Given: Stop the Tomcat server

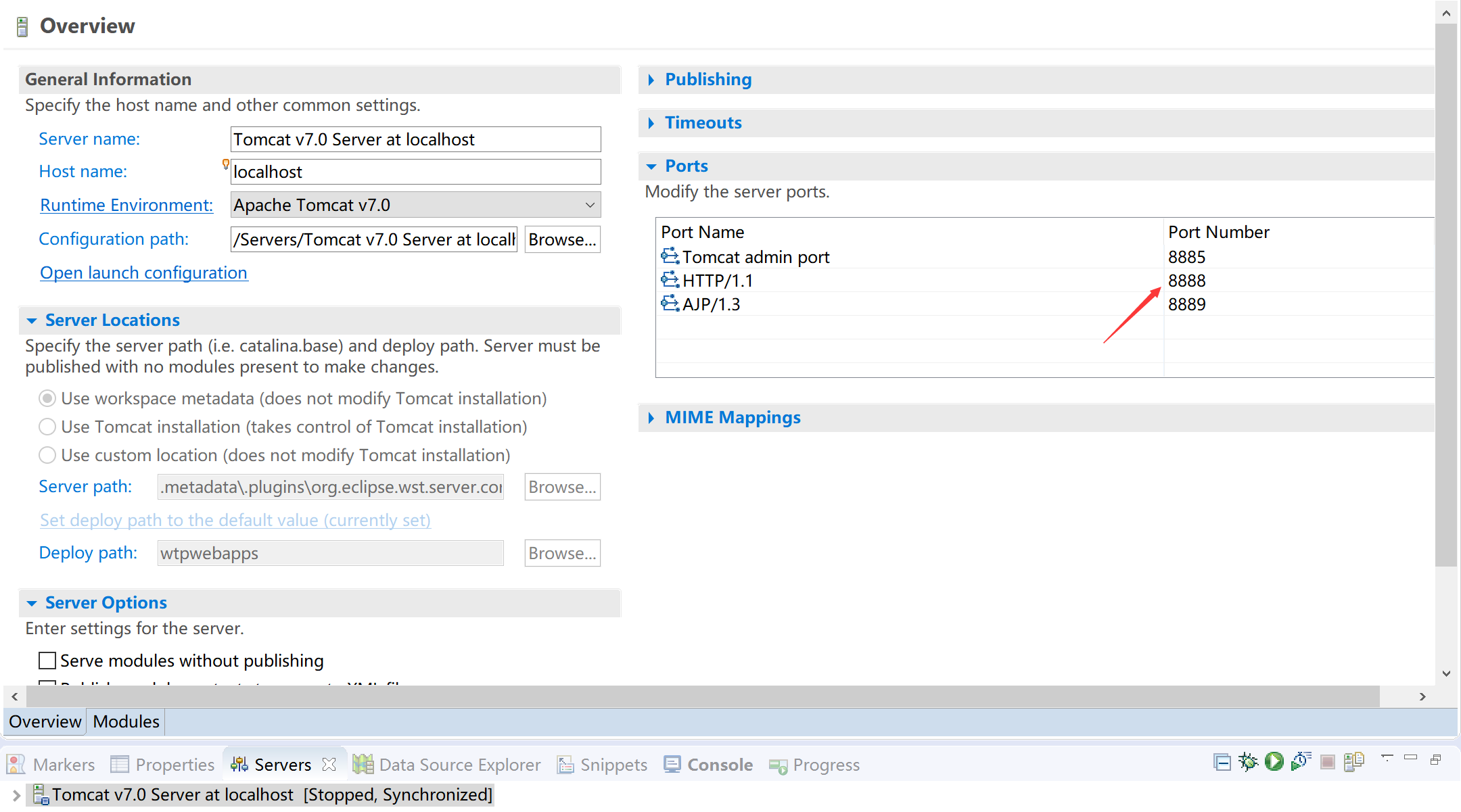Looking at the screenshot, I should pos(1326,761).
